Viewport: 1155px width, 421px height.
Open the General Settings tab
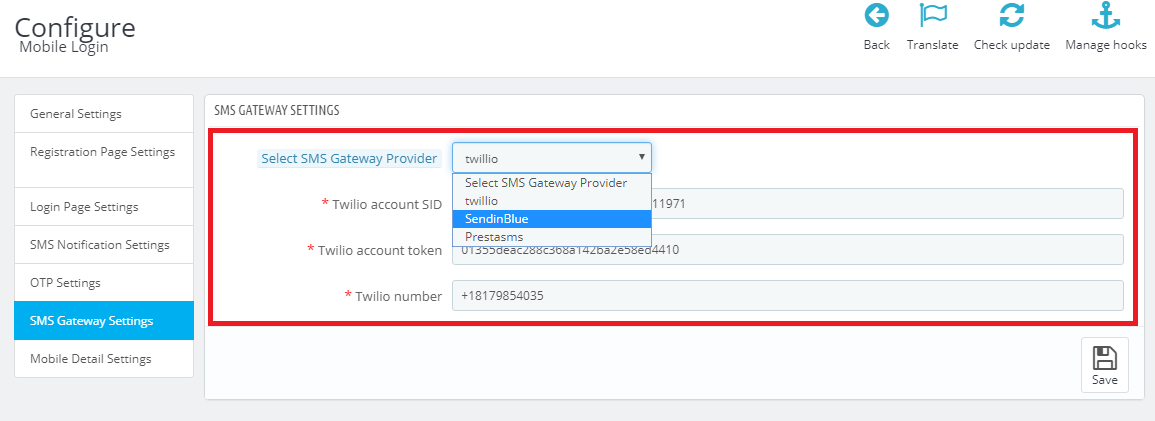click(x=104, y=114)
